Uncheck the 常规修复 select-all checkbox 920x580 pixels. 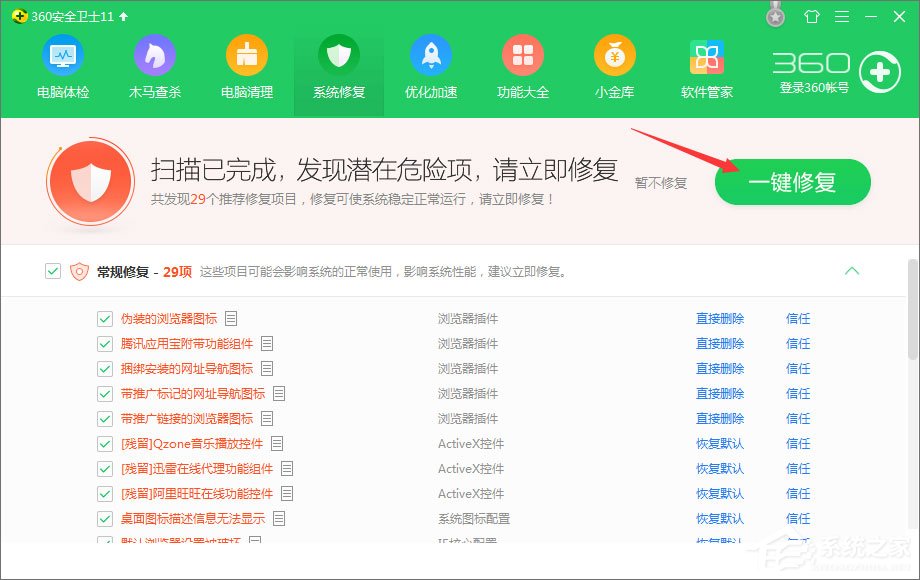(x=52, y=270)
